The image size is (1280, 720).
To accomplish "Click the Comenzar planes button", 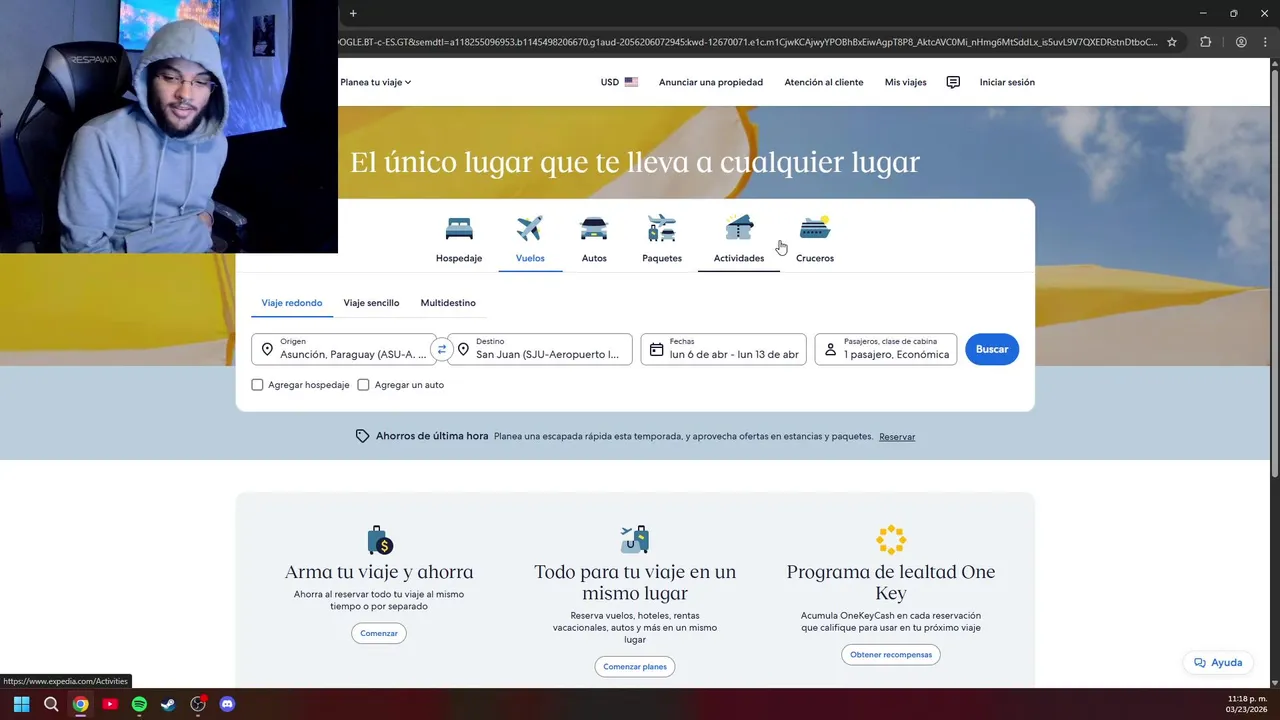I will tap(635, 667).
